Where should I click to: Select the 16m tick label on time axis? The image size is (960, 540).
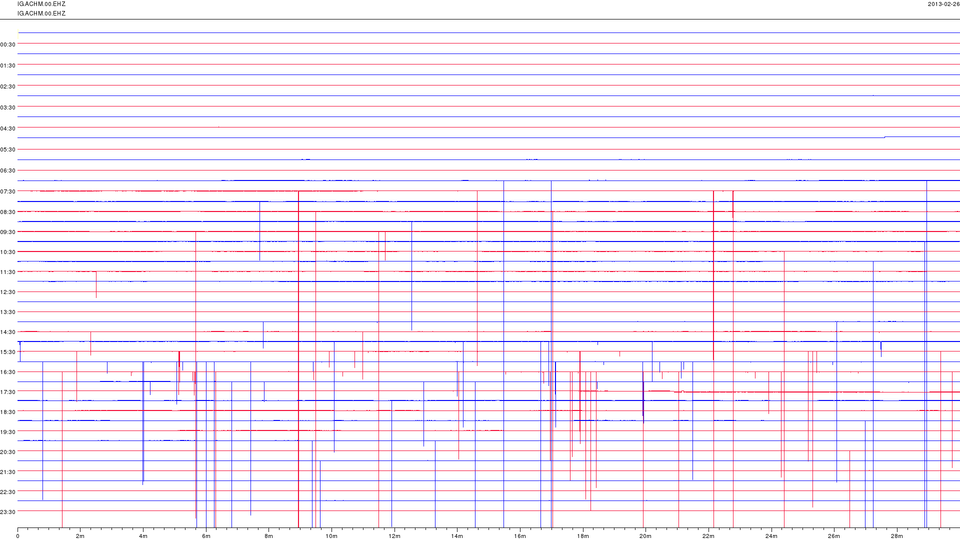tap(519, 536)
